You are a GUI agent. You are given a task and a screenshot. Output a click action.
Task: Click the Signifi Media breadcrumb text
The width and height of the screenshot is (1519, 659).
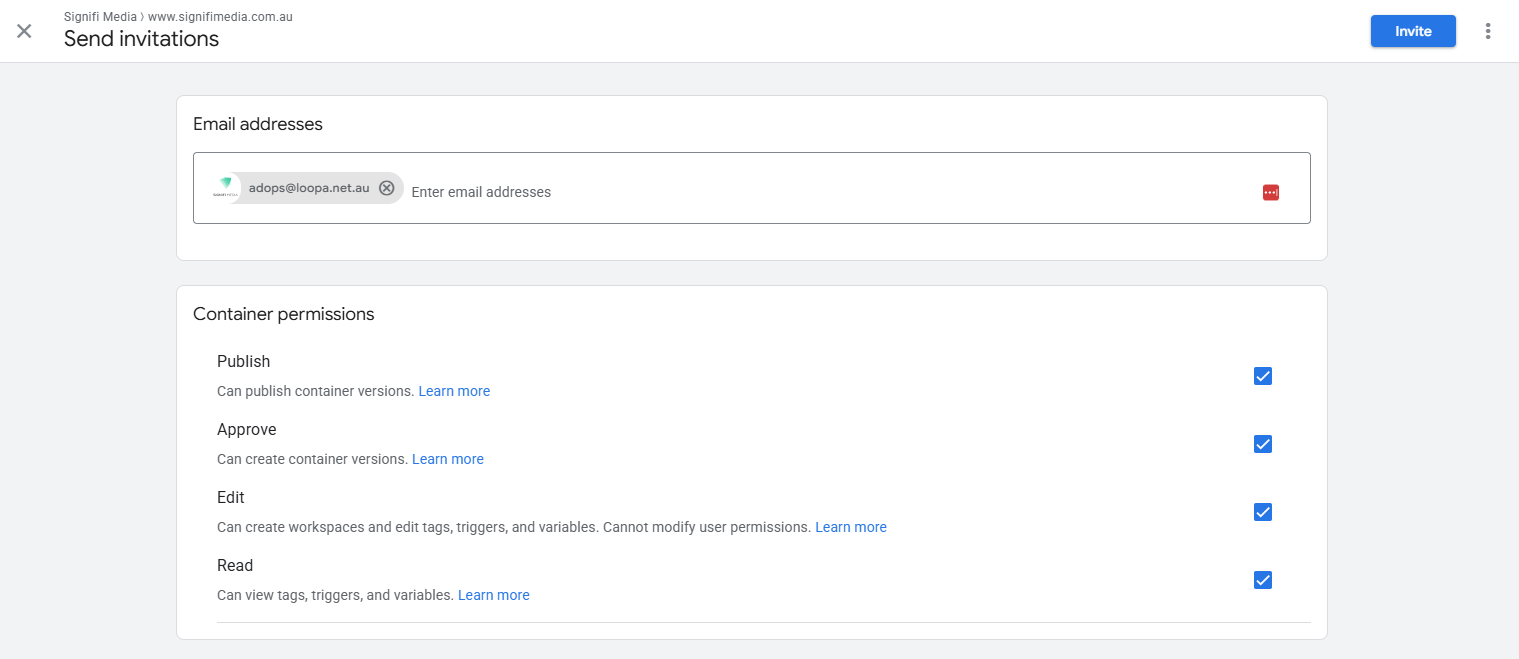[x=100, y=17]
